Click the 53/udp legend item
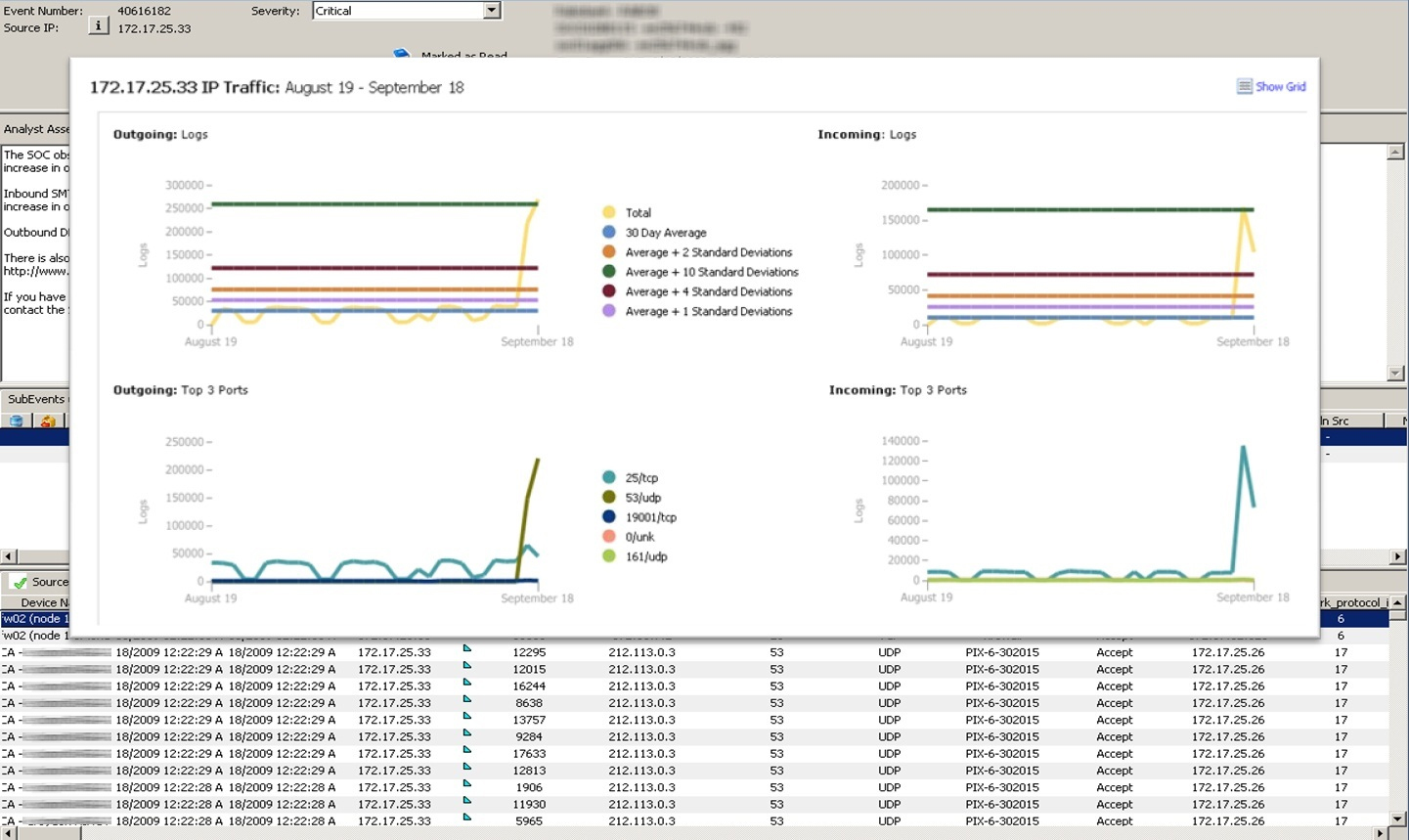1409x840 pixels. 642,498
